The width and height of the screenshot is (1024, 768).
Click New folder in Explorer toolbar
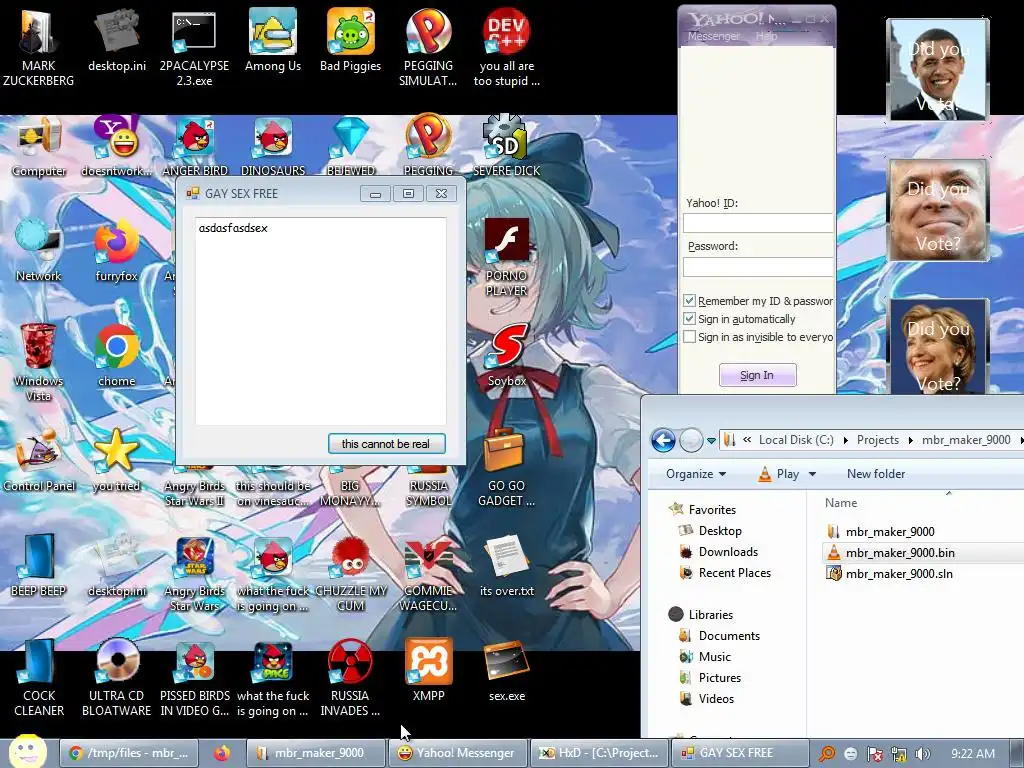876,473
